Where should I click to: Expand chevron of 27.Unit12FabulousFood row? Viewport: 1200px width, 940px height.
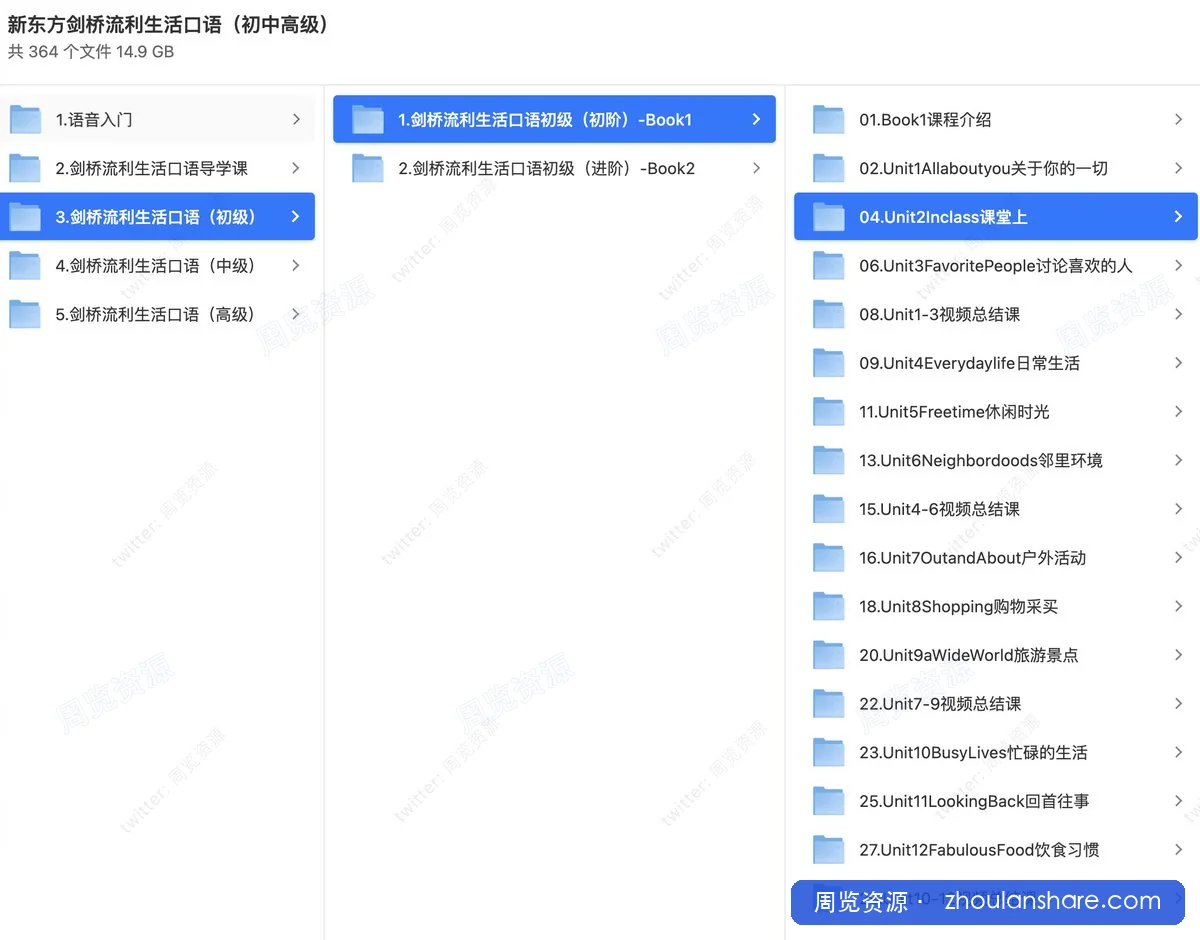1179,850
